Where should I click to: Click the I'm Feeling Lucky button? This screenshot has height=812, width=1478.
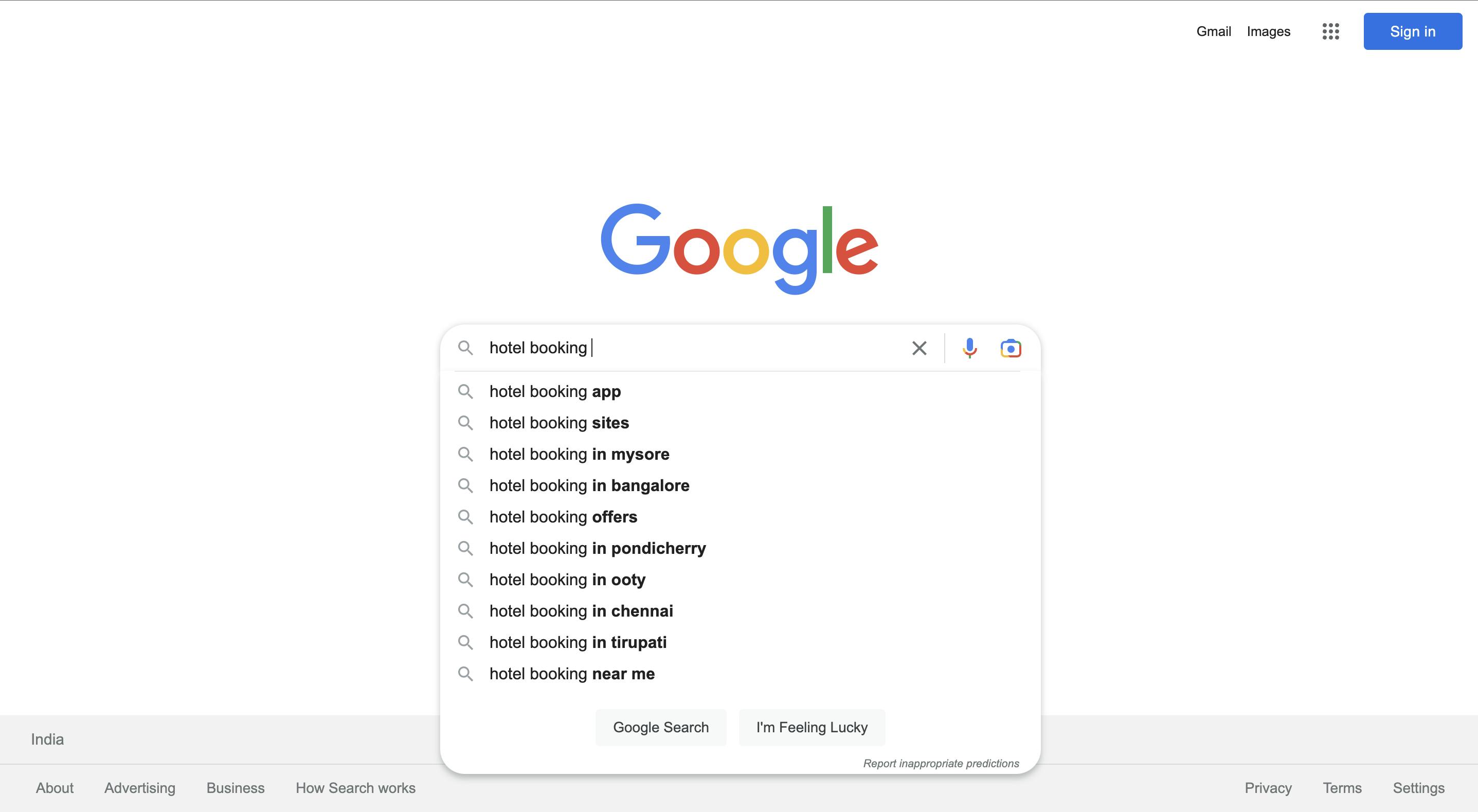812,727
